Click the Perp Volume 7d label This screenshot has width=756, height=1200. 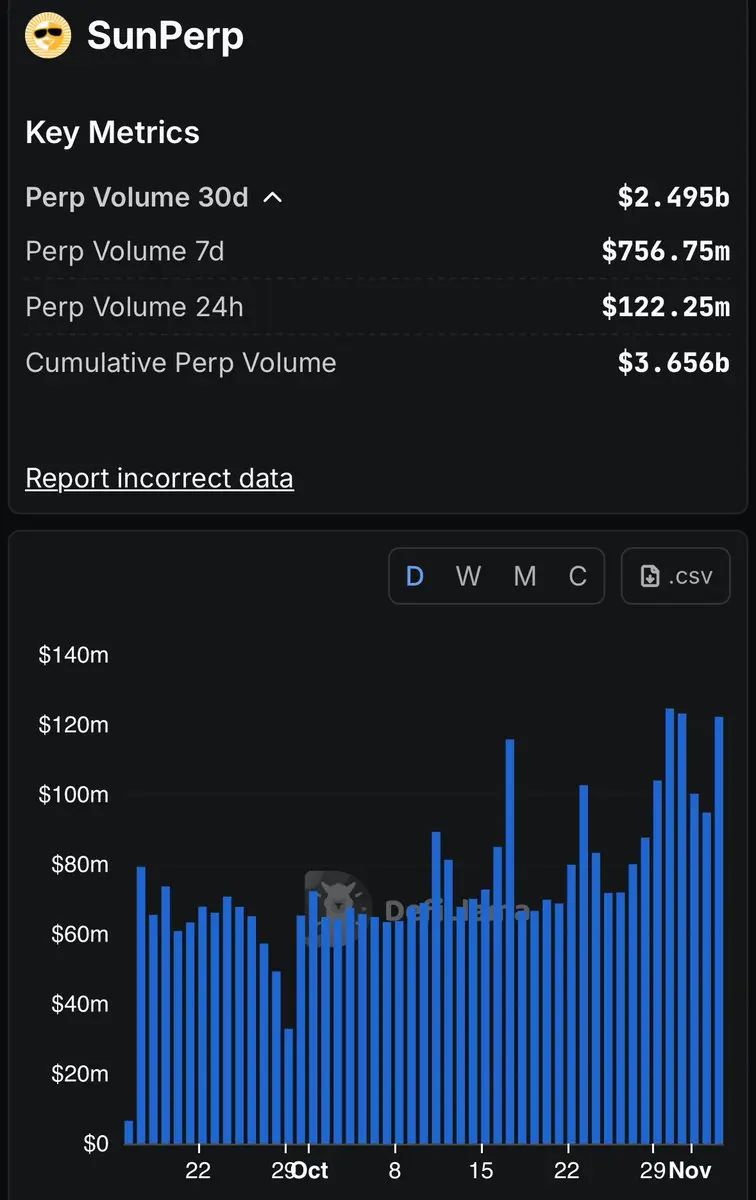click(125, 251)
